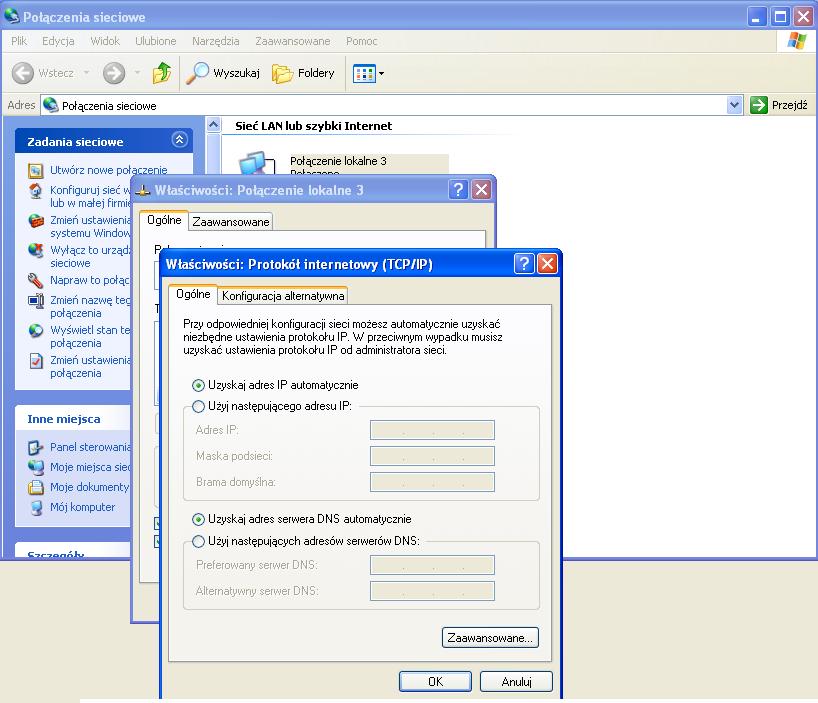
Task: Select Ogólne tab in TCP/IP dialog
Action: [193, 294]
